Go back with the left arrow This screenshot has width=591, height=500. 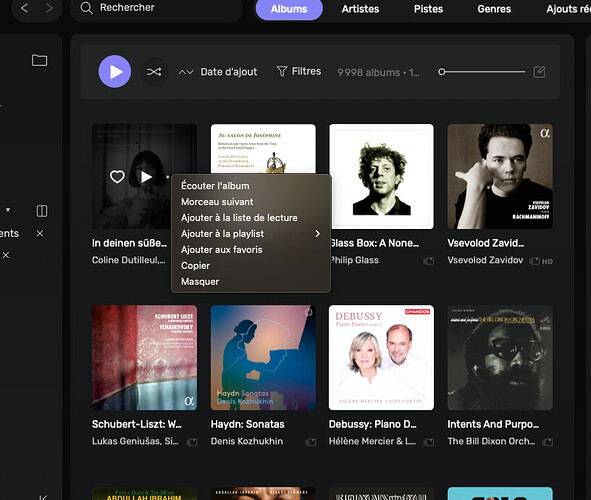click(24, 8)
